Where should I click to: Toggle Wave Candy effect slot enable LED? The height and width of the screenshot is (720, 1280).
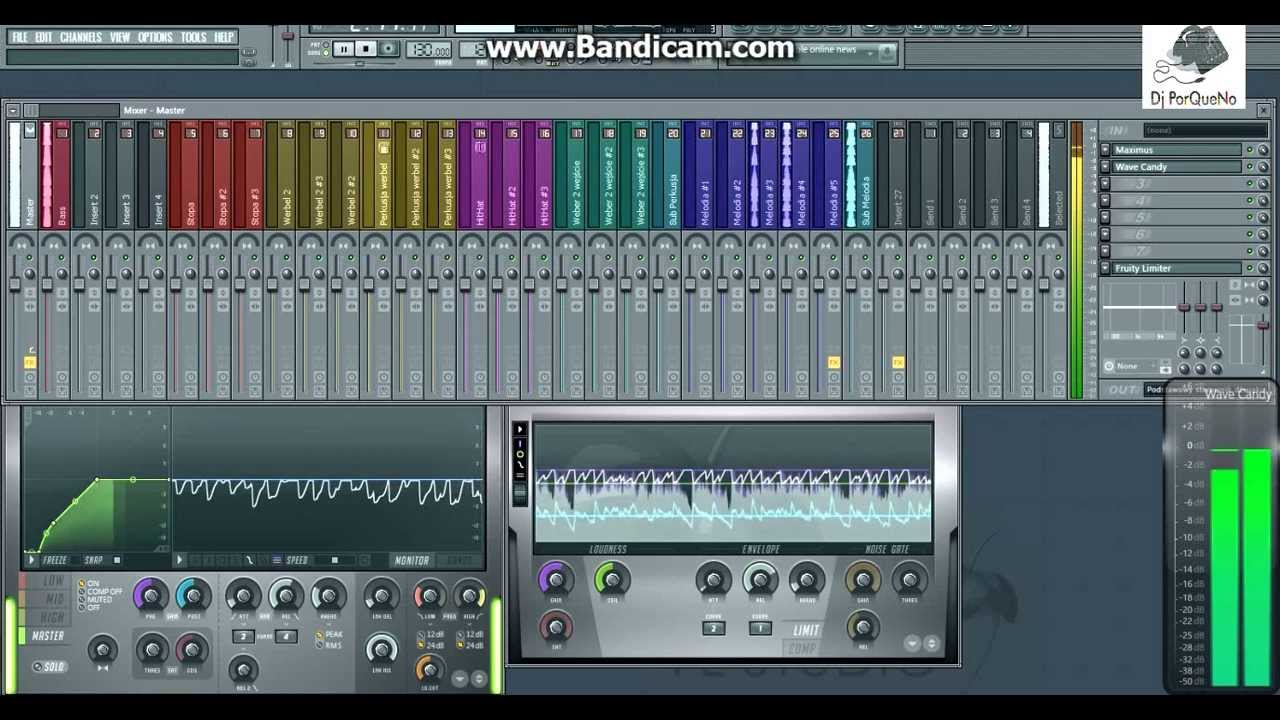(x=1249, y=167)
